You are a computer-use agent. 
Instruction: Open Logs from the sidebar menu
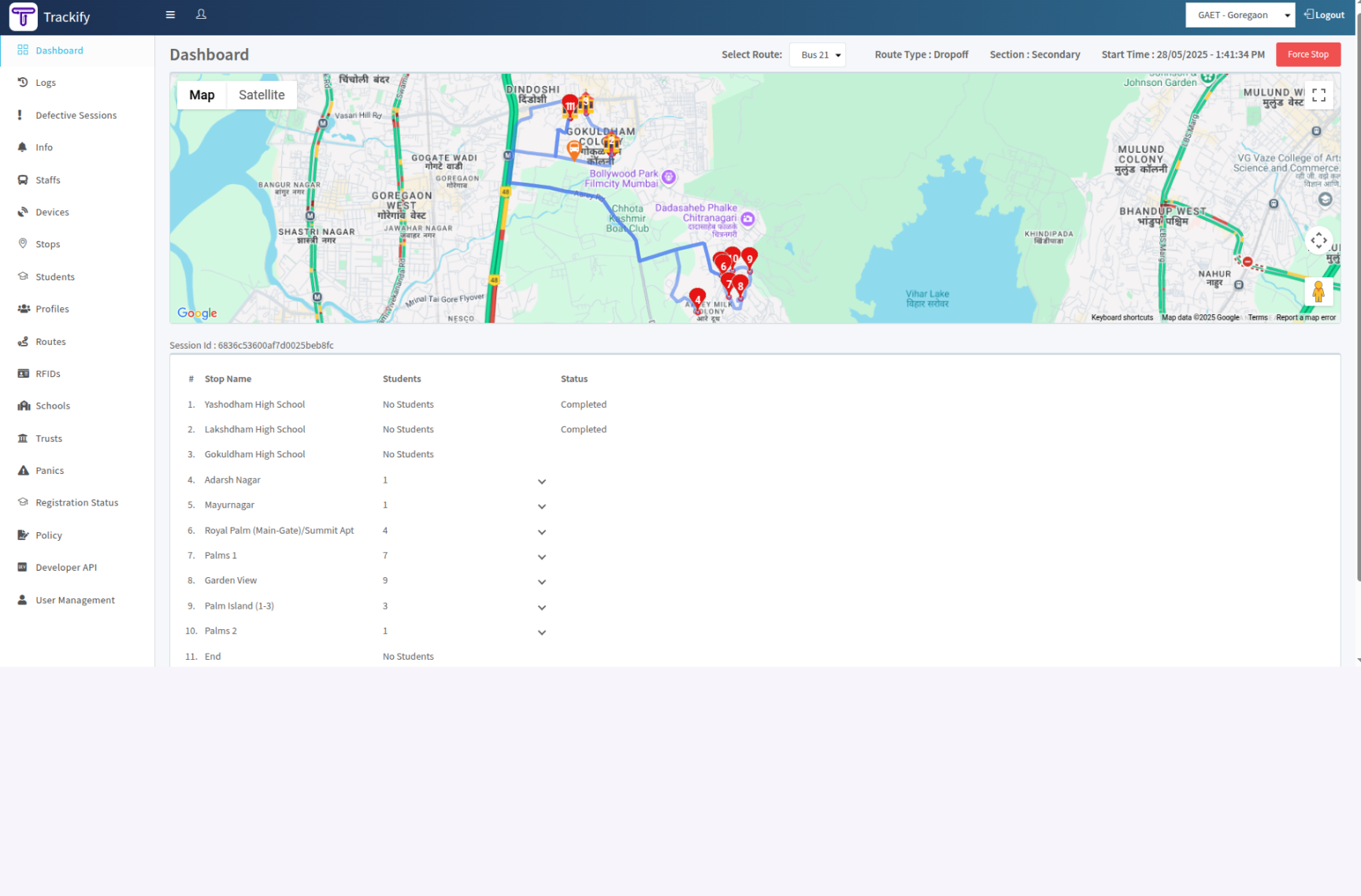[x=77, y=83]
